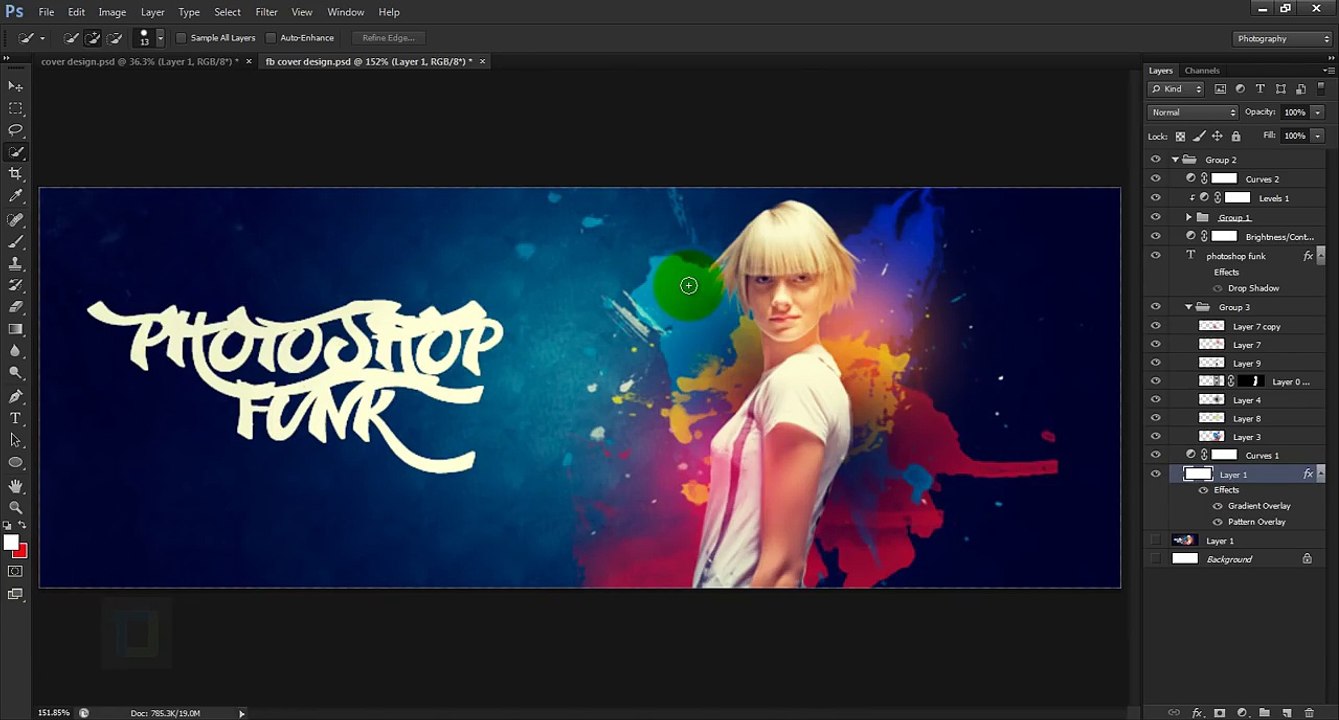
Task: Hide the Group 2 layer group
Action: (x=1156, y=160)
